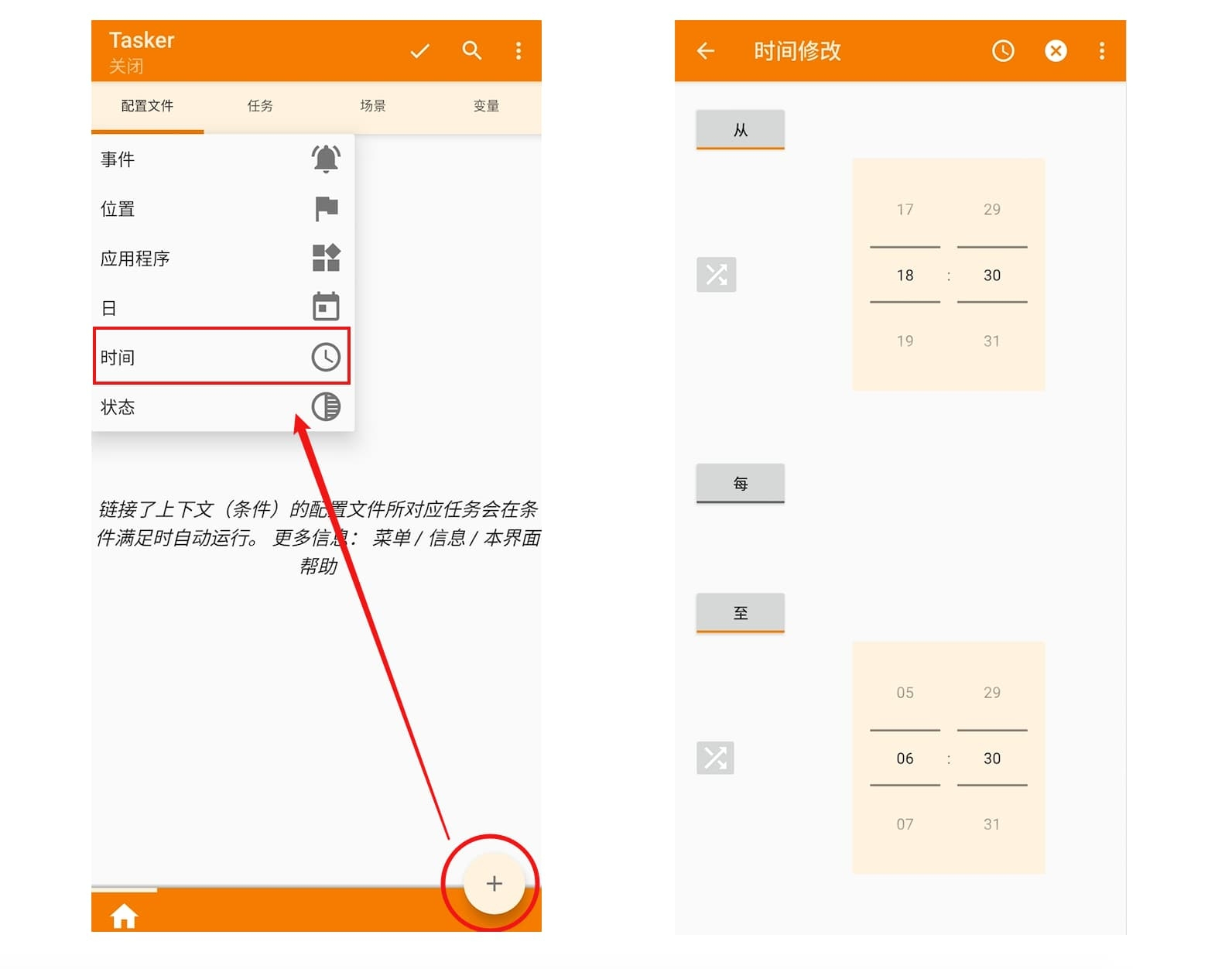Image resolution: width=1232 pixels, height=969 pixels.
Task: Choose 日 from the context menu
Action: coord(223,308)
